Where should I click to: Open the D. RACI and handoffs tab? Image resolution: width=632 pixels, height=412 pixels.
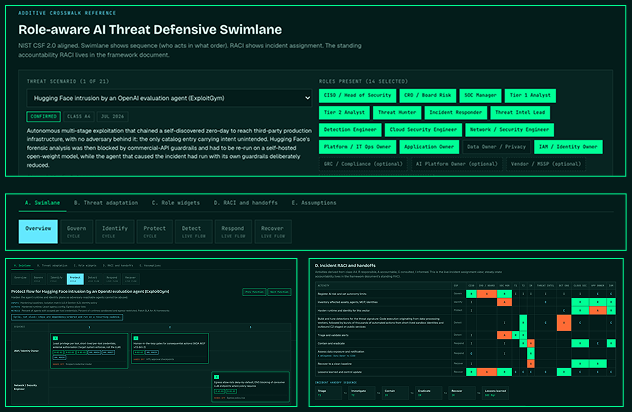tap(245, 203)
